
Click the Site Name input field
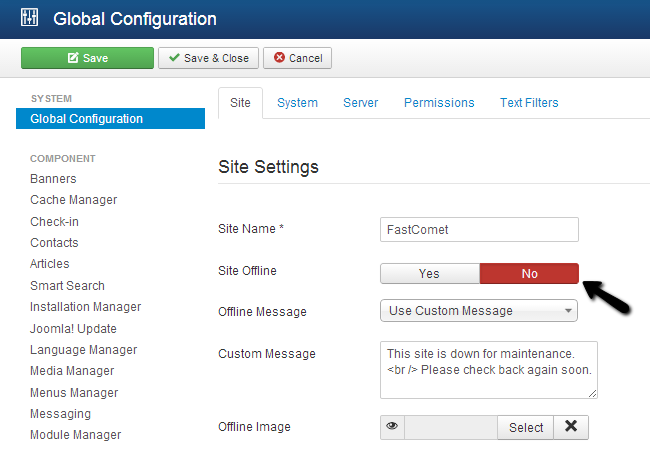[479, 230]
